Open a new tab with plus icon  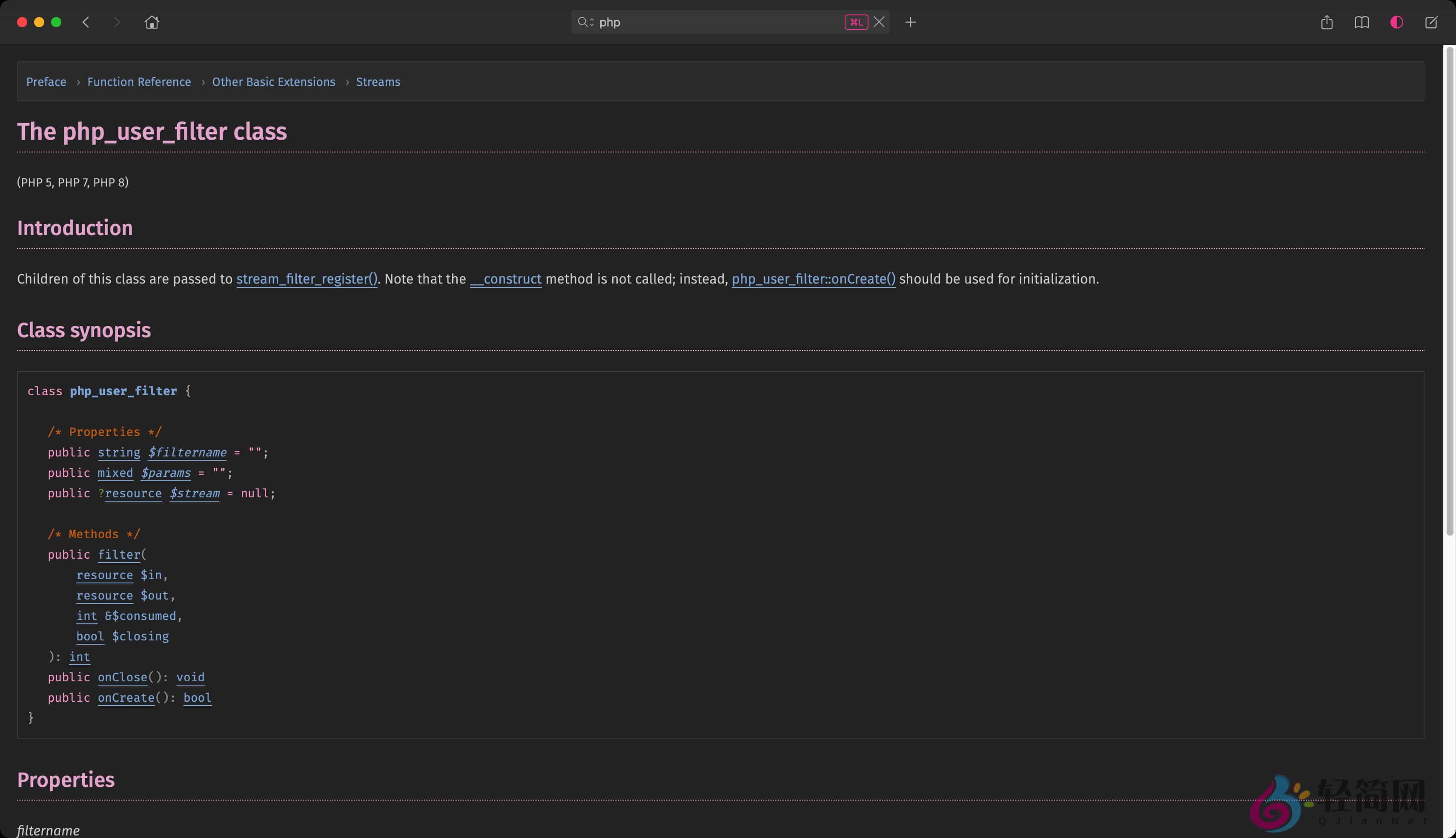pos(910,23)
